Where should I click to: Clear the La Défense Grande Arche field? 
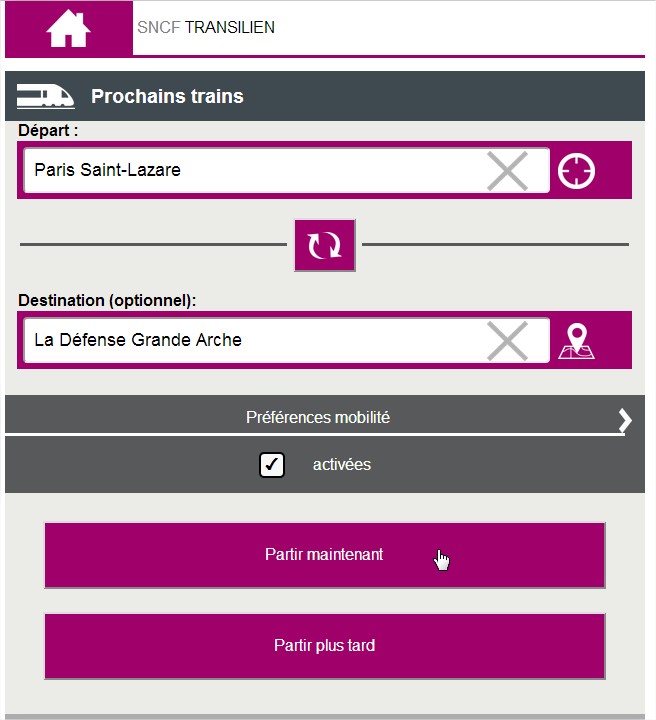507,341
